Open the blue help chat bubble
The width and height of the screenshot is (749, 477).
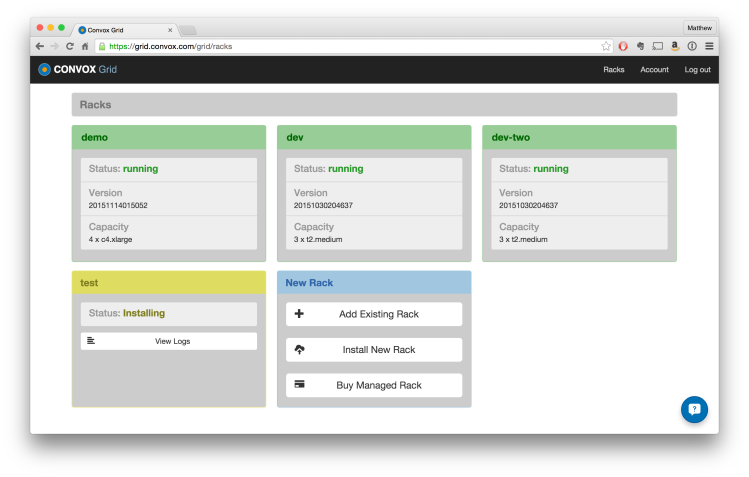pos(694,409)
